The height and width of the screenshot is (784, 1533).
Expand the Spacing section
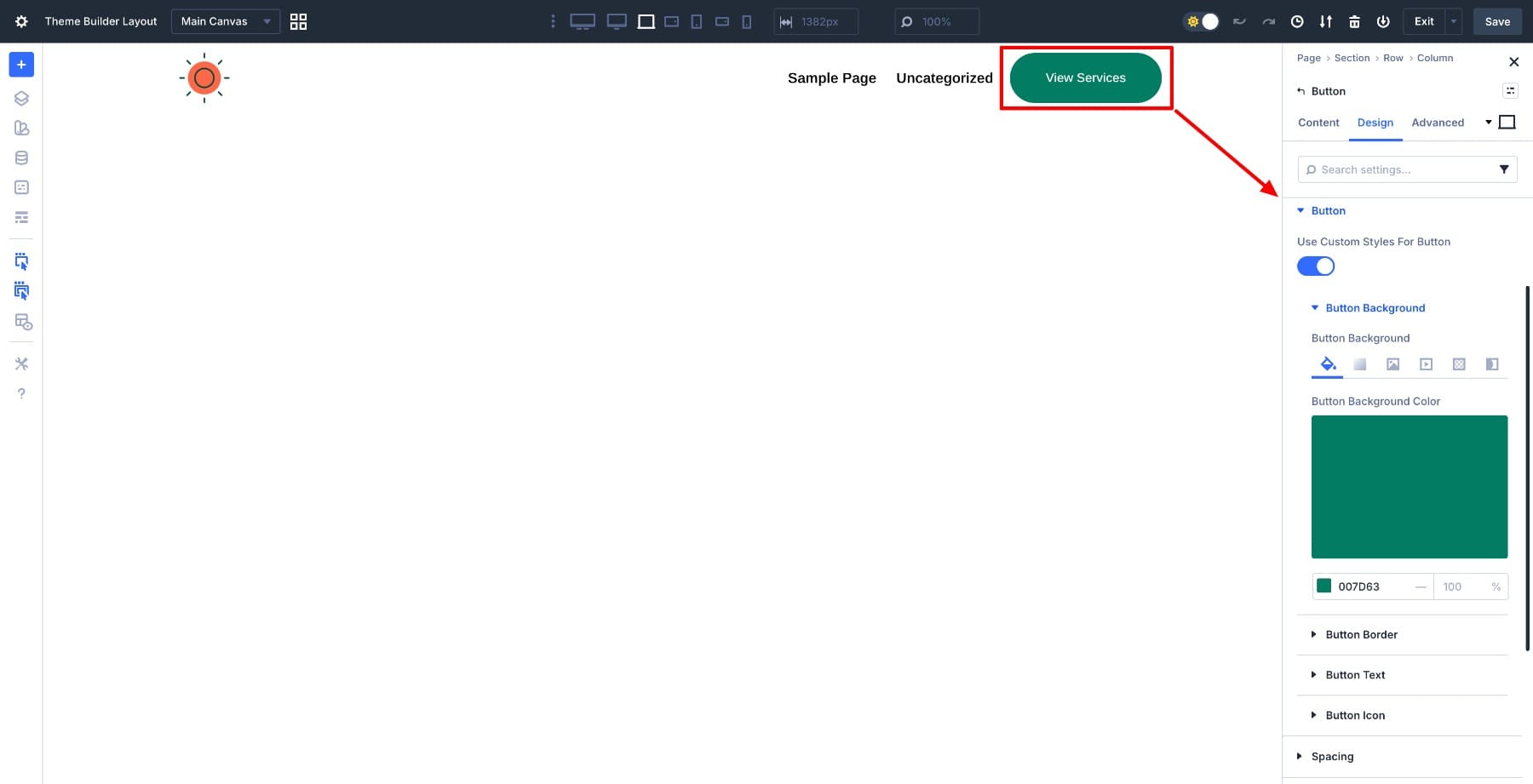point(1331,756)
